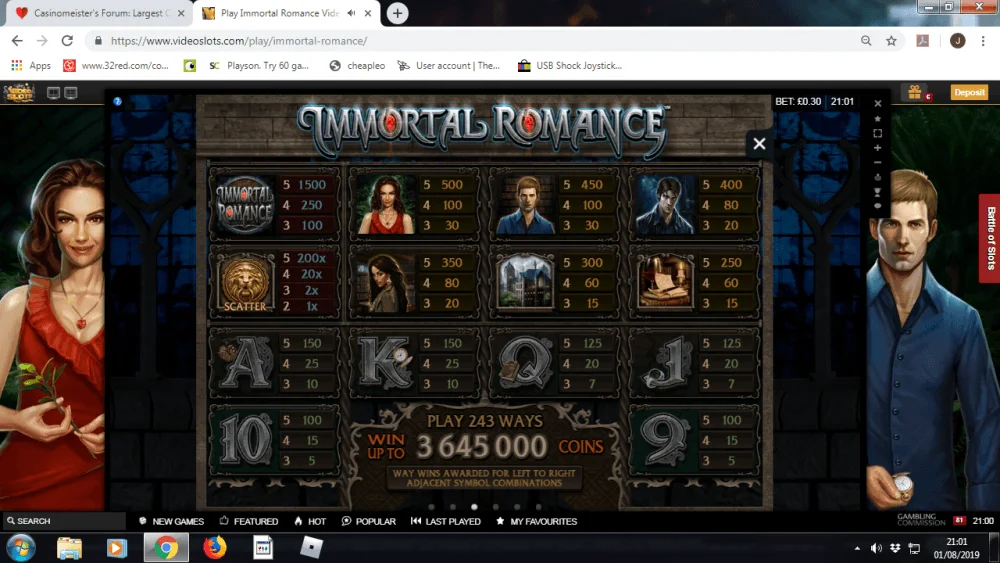Go to sixth paytable page dot
Image resolution: width=1000 pixels, height=563 pixels.
[x=539, y=507]
